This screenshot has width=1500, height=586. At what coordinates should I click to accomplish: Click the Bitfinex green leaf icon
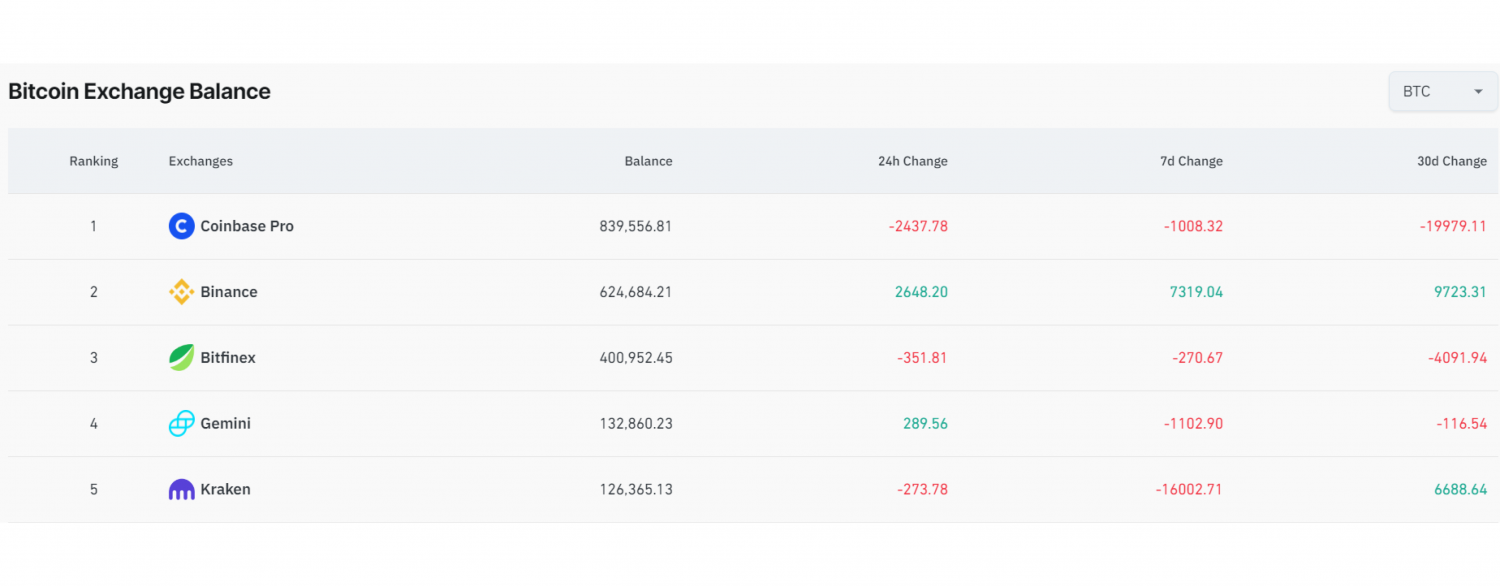(x=181, y=358)
